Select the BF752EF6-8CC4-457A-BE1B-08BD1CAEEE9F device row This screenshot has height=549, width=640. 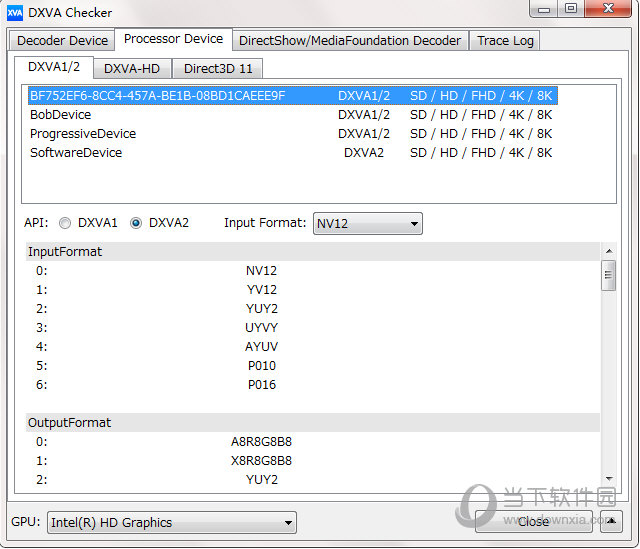pos(293,96)
